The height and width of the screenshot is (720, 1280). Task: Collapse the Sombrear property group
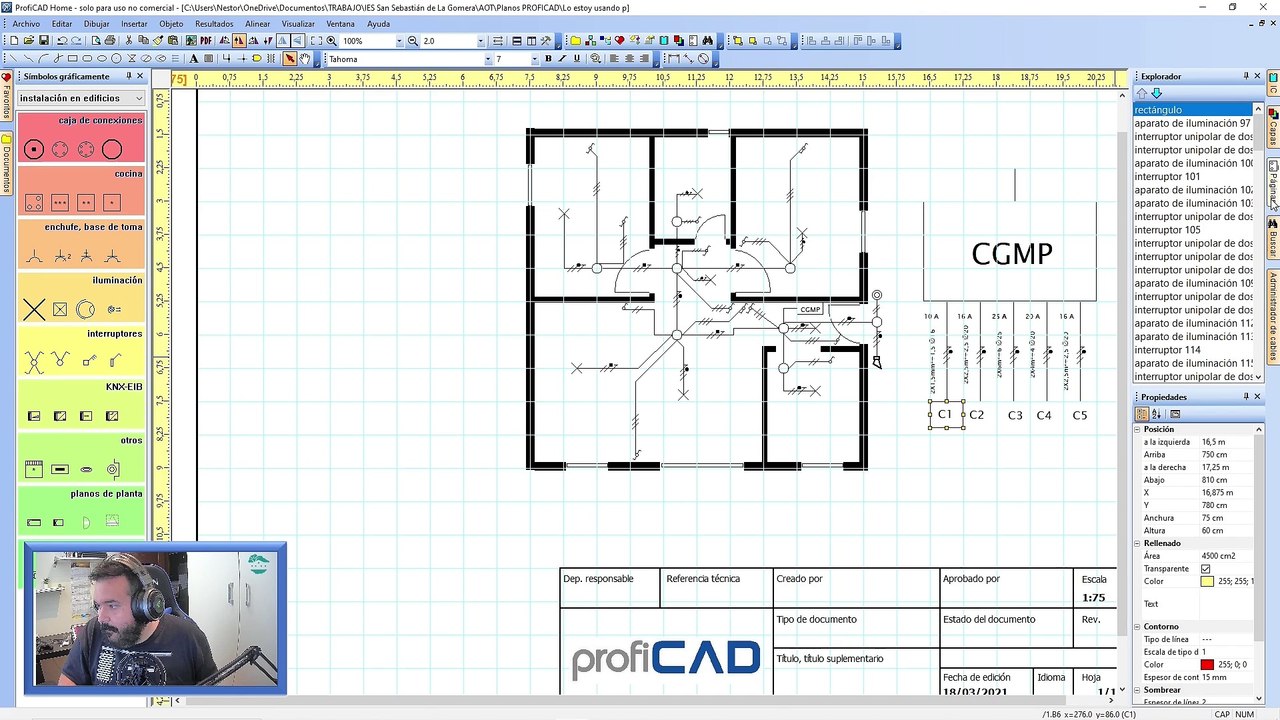pyautogui.click(x=1138, y=690)
